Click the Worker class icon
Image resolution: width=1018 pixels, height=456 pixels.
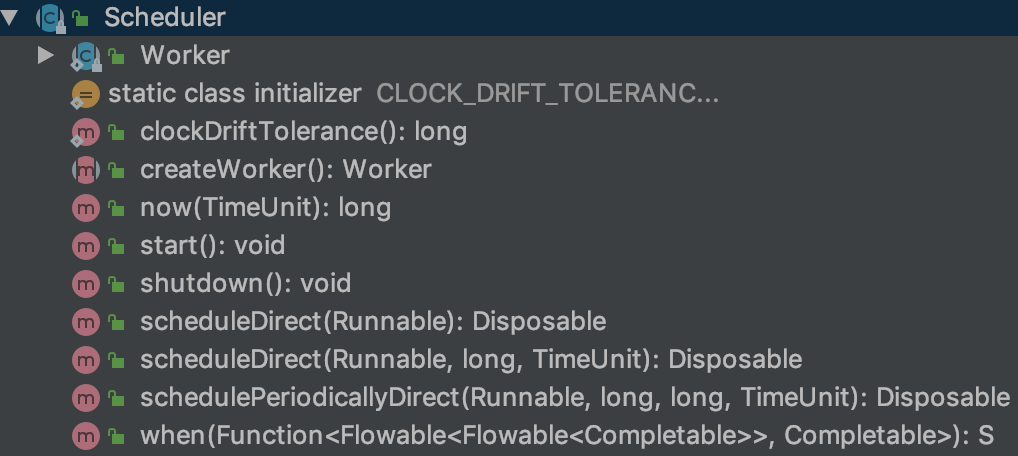[85, 55]
